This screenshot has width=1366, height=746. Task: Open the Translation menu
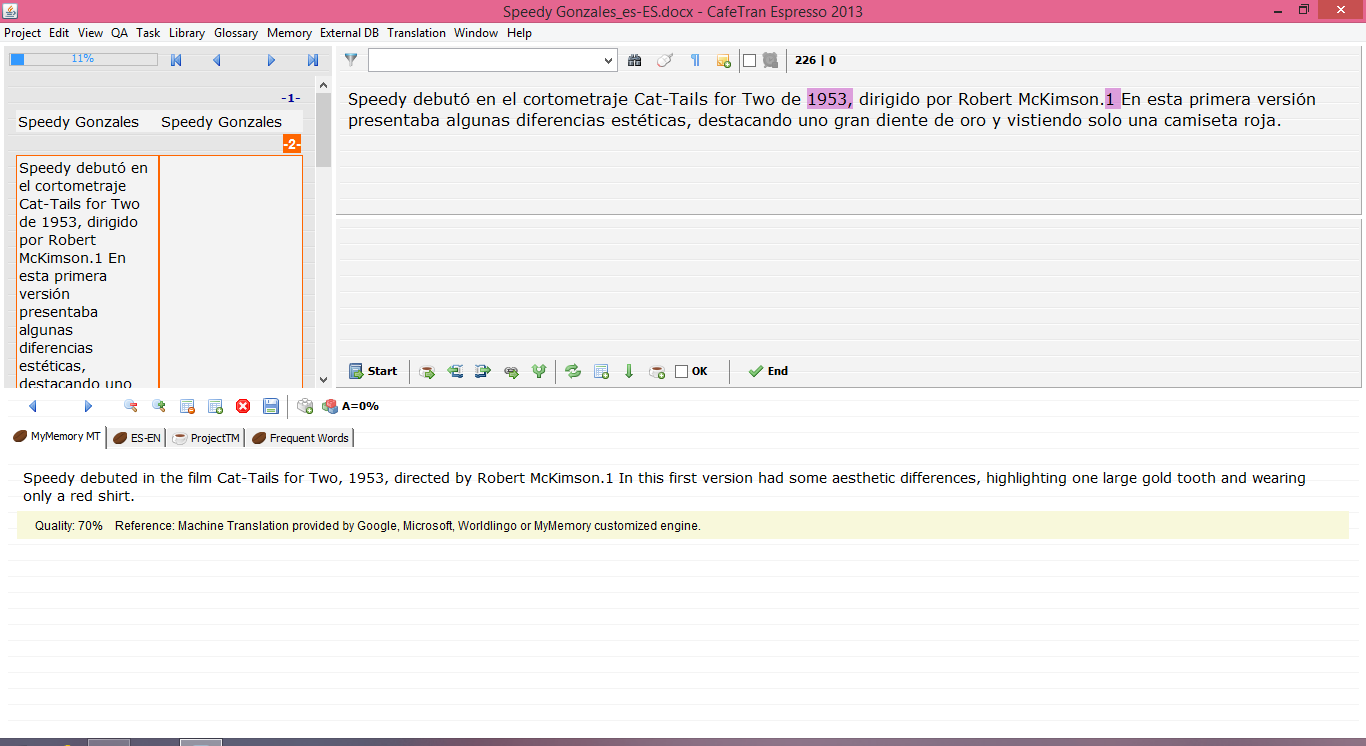click(x=416, y=33)
